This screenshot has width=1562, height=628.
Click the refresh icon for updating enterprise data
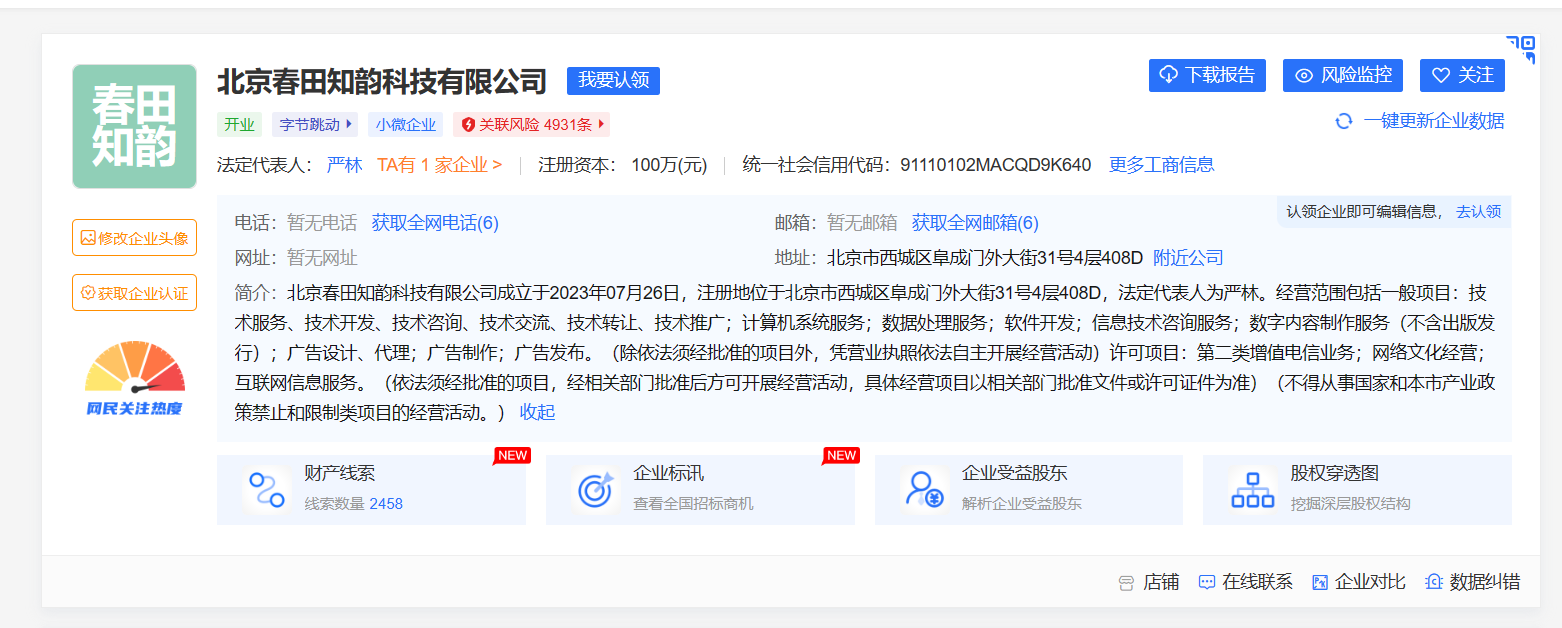1344,121
